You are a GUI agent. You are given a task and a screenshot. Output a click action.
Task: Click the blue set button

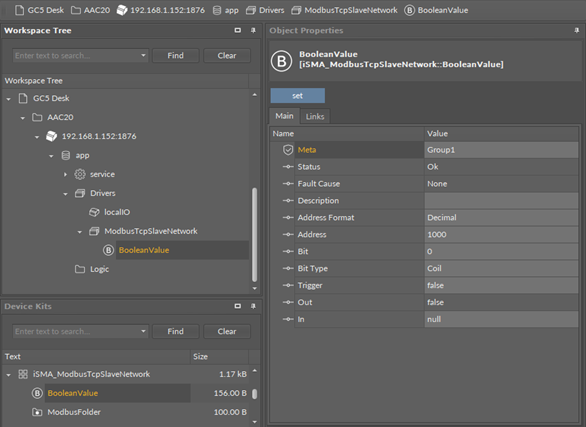pyautogui.click(x=297, y=96)
